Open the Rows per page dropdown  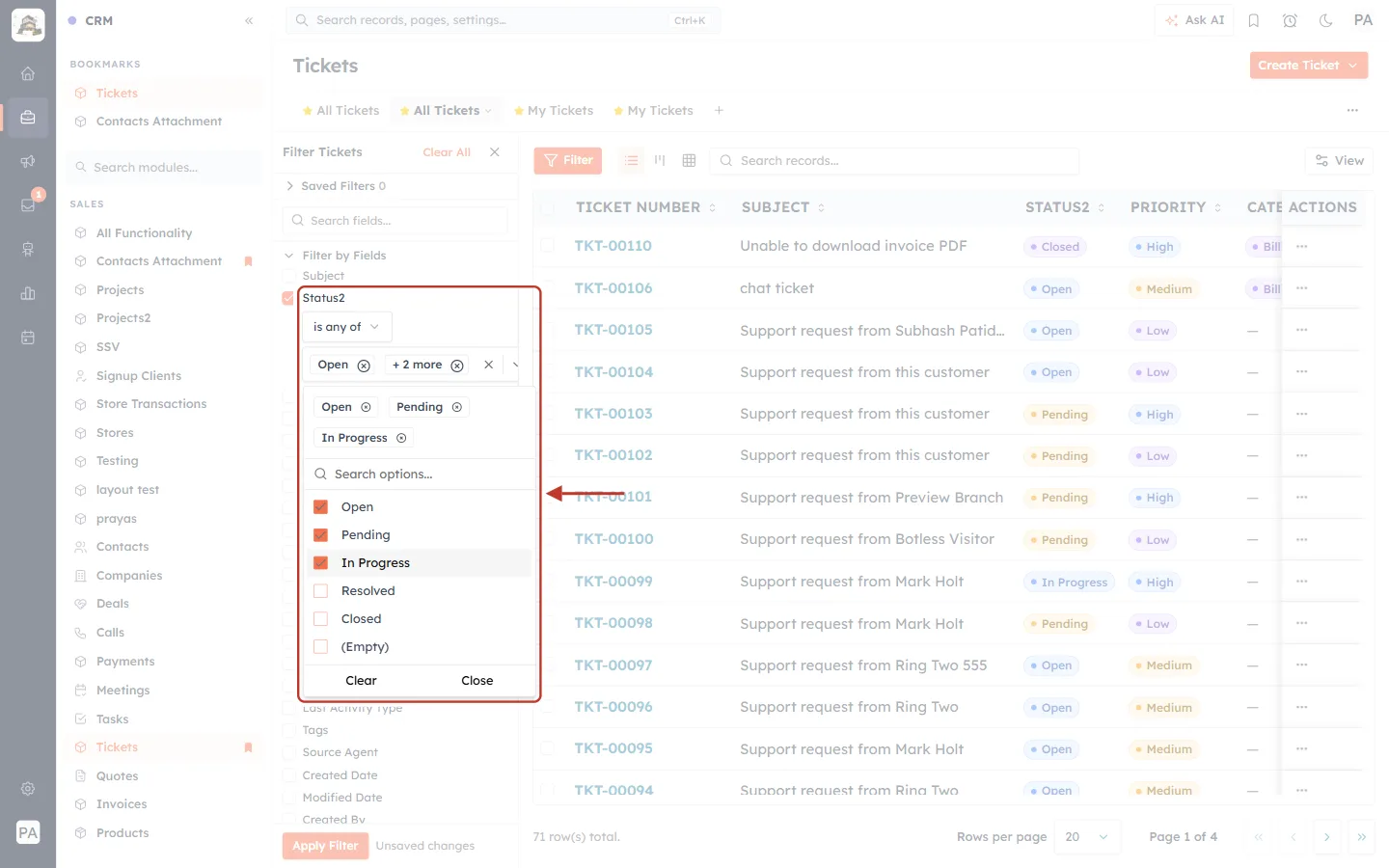tap(1087, 837)
